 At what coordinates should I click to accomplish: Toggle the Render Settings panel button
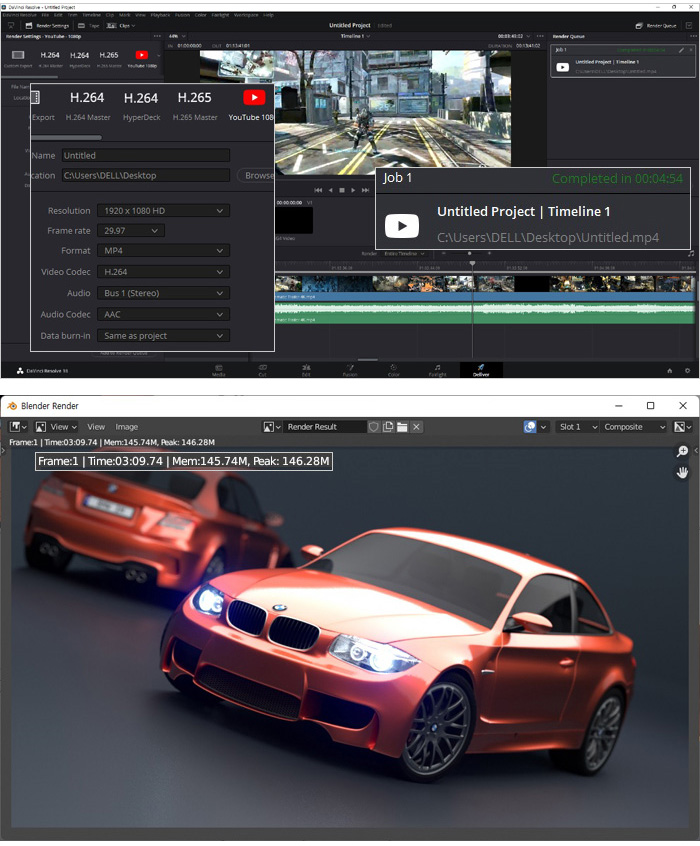[x=47, y=25]
